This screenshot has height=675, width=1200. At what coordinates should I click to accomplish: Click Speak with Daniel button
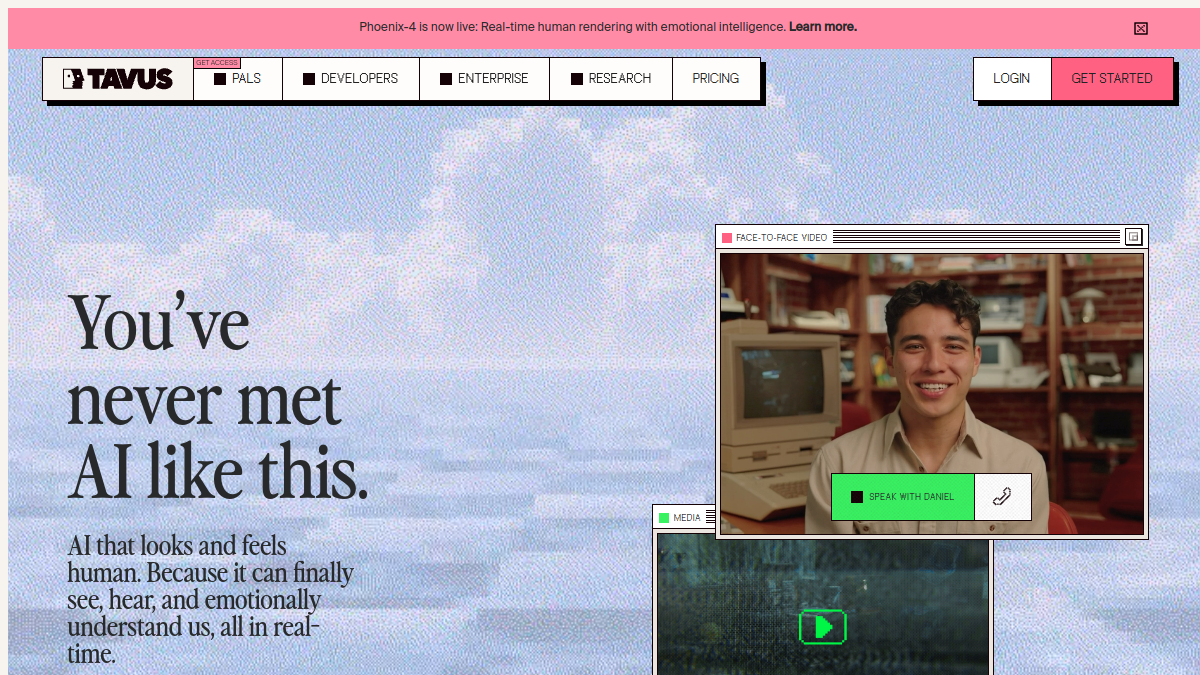[903, 497]
